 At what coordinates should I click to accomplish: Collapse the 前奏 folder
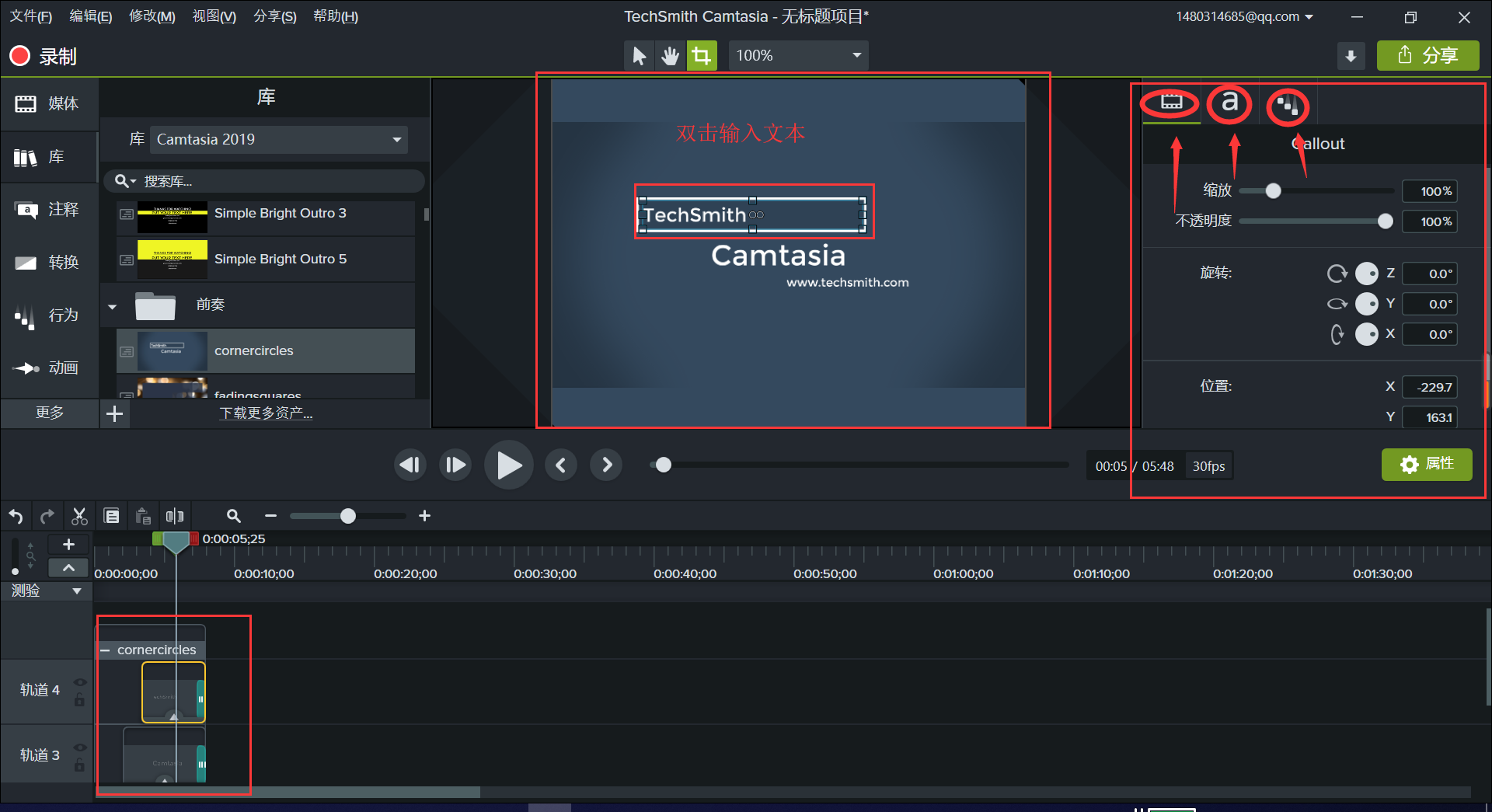coord(113,305)
